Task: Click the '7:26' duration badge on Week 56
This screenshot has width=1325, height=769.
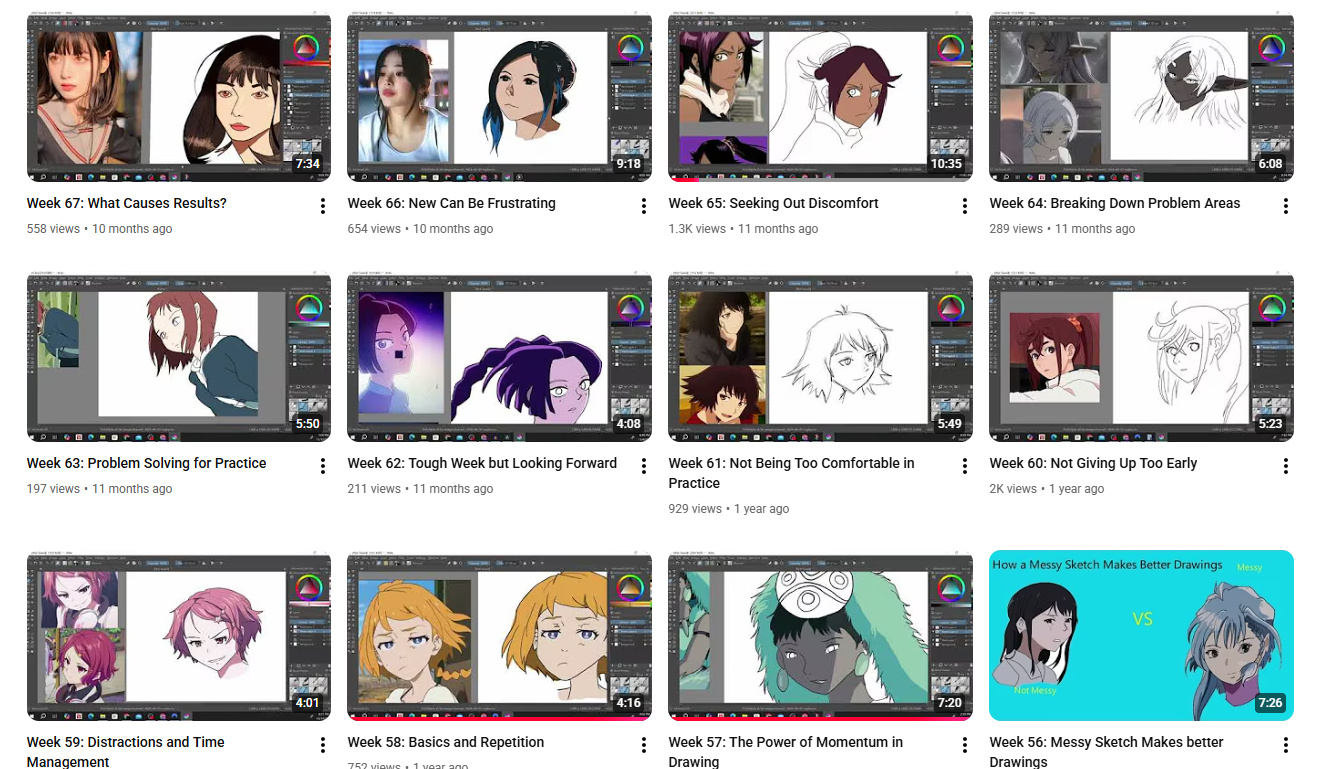Action: click(x=1271, y=703)
